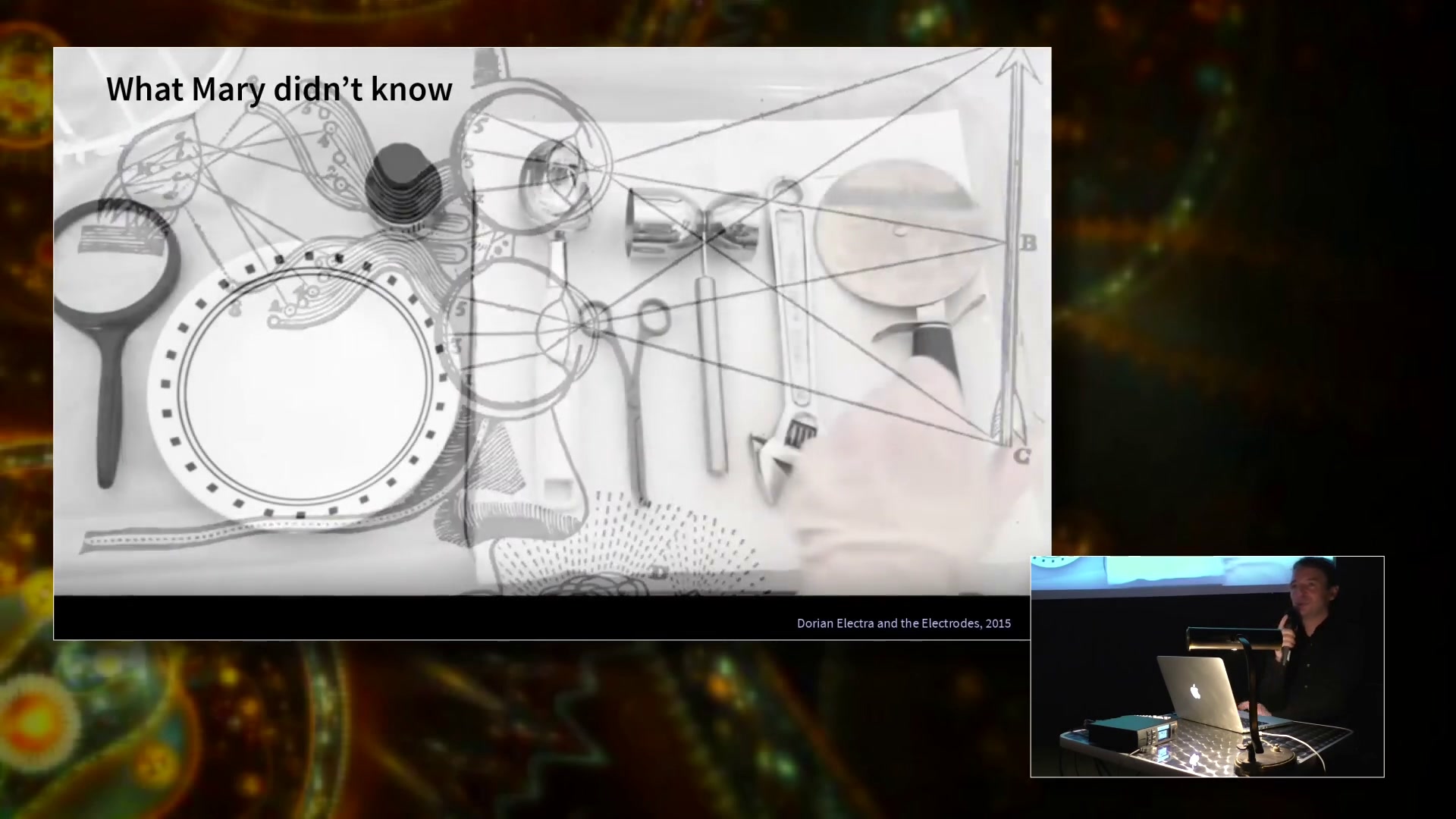This screenshot has width=1456, height=819.
Task: Click the letter 'B' label on the diagram
Action: 1028,243
